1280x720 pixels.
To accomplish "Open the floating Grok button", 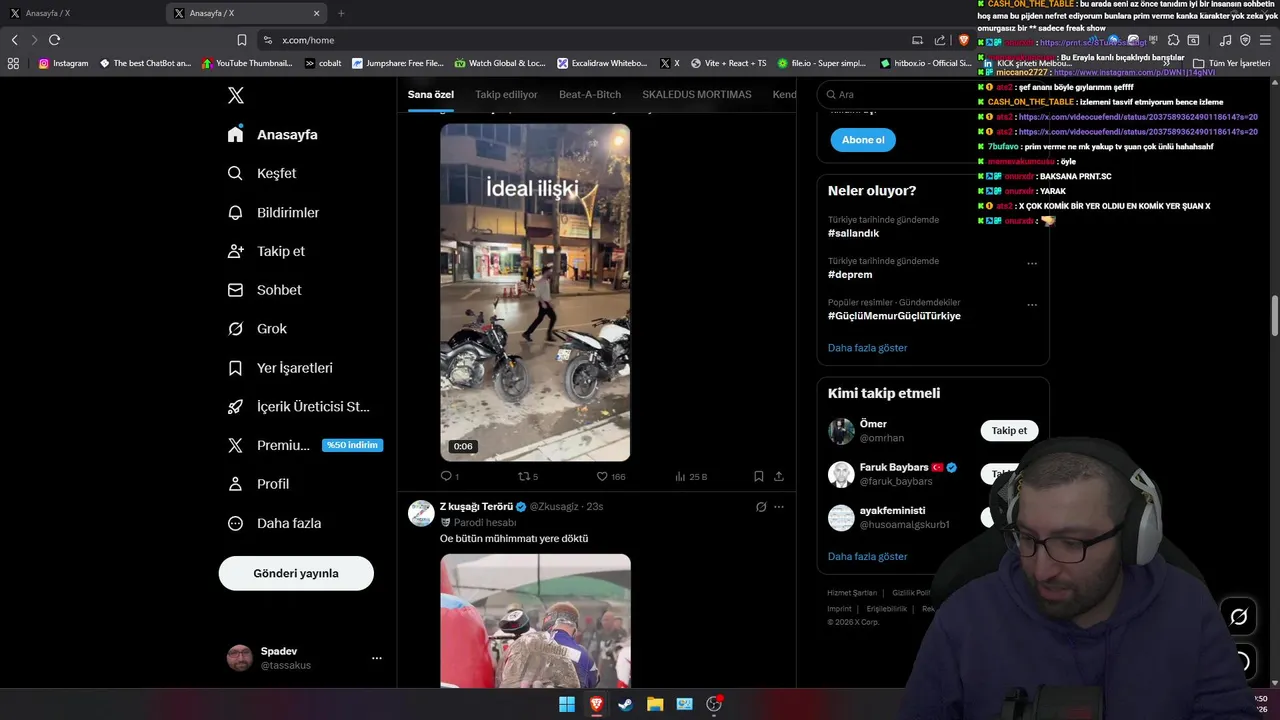I will pos(1238,617).
